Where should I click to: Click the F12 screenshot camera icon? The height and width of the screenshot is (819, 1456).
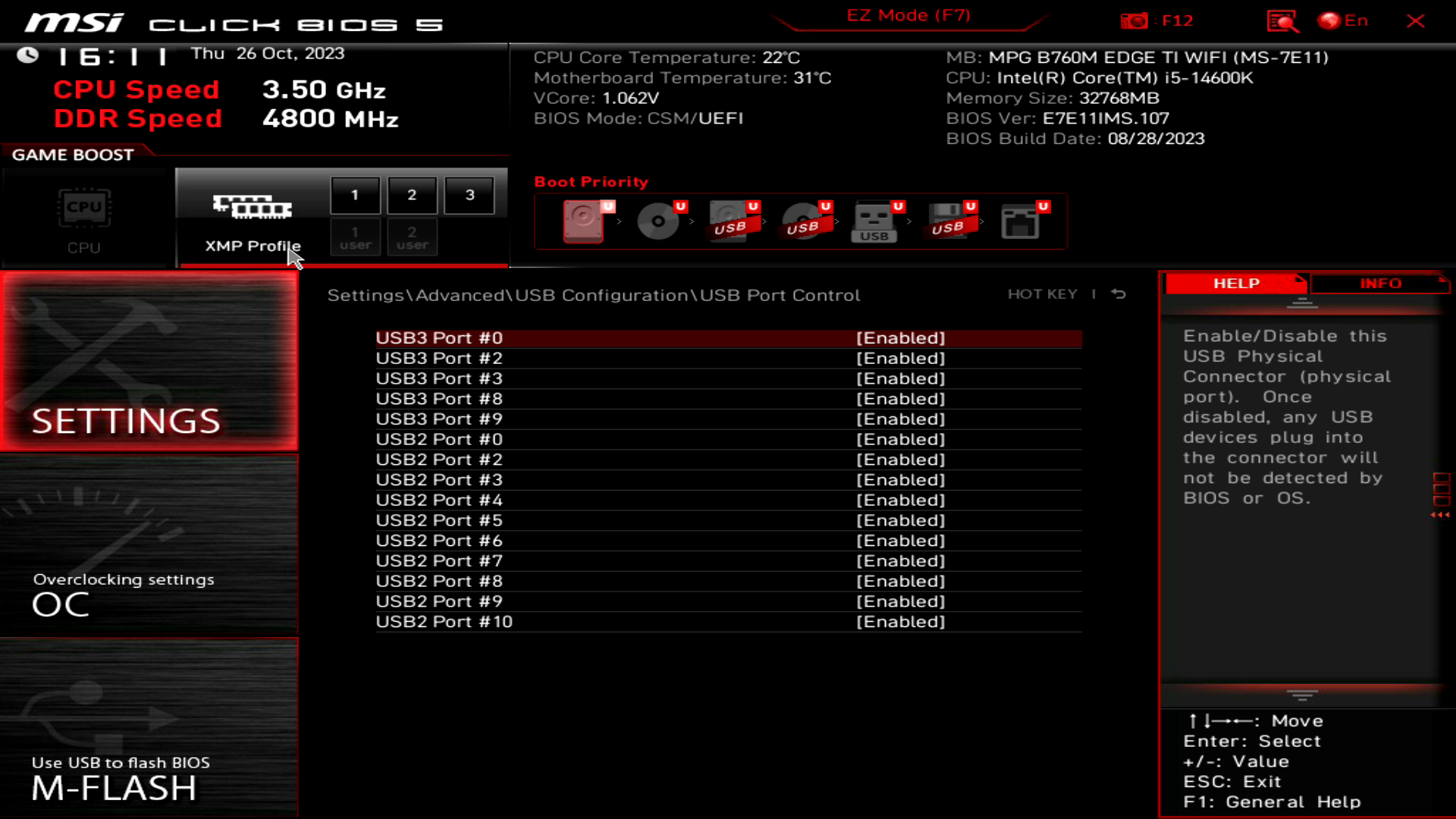(x=1134, y=20)
